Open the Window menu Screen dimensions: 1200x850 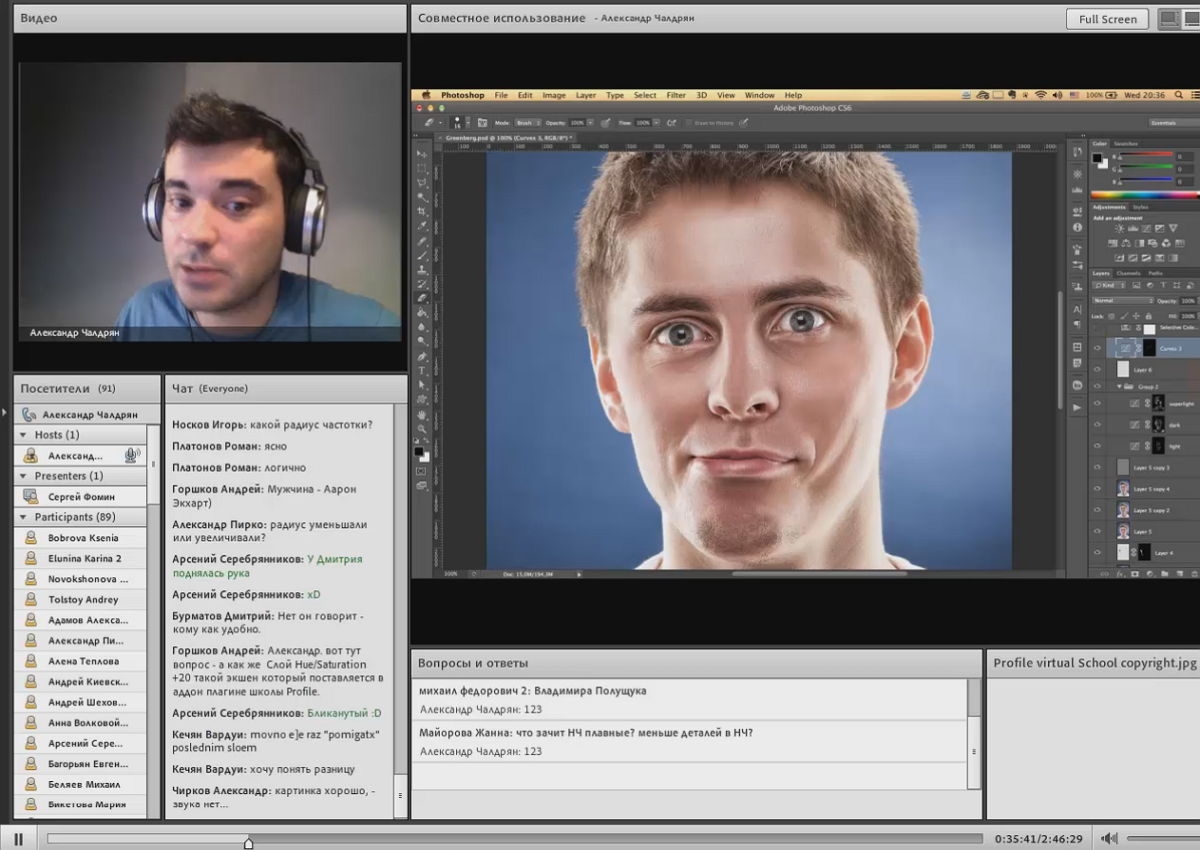pos(759,95)
